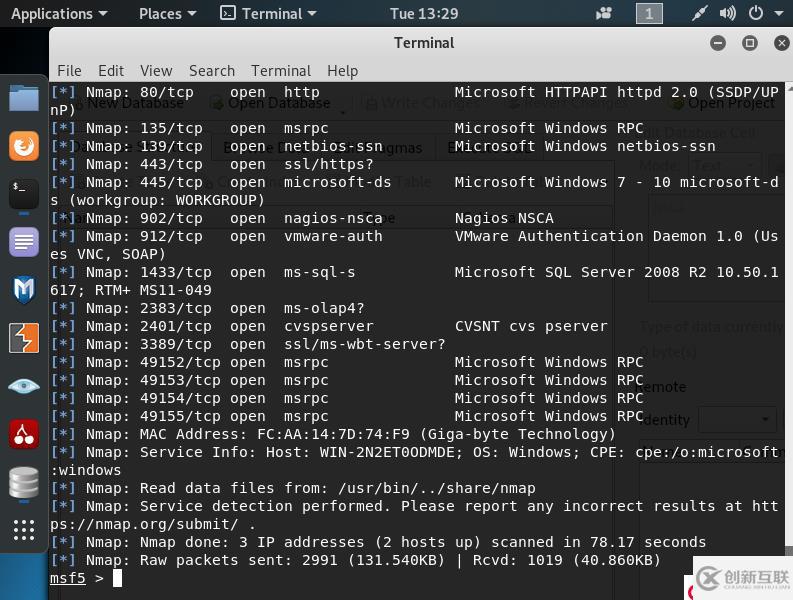The width and height of the screenshot is (793, 600).
Task: Launch Burp Suite from the dock
Action: (x=24, y=337)
